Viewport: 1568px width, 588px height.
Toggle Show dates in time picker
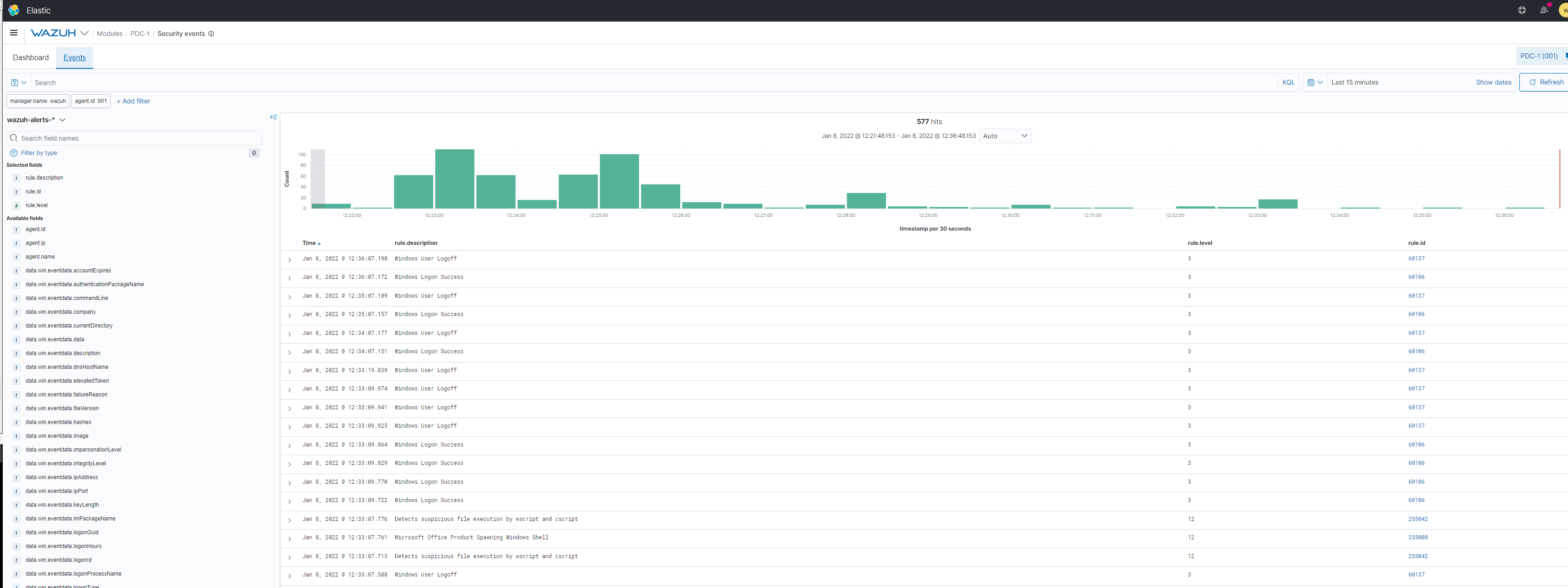pos(1493,82)
